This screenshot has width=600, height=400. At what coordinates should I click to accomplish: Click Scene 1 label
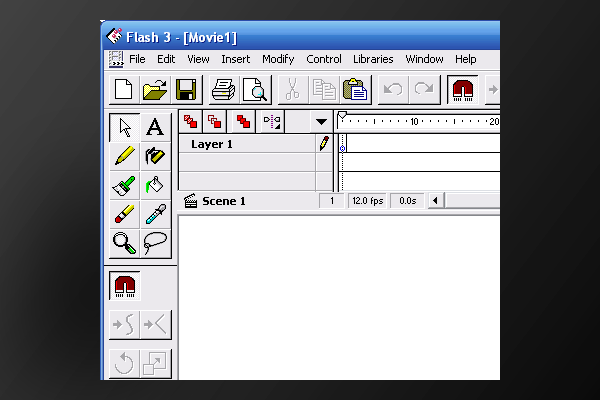pos(223,201)
